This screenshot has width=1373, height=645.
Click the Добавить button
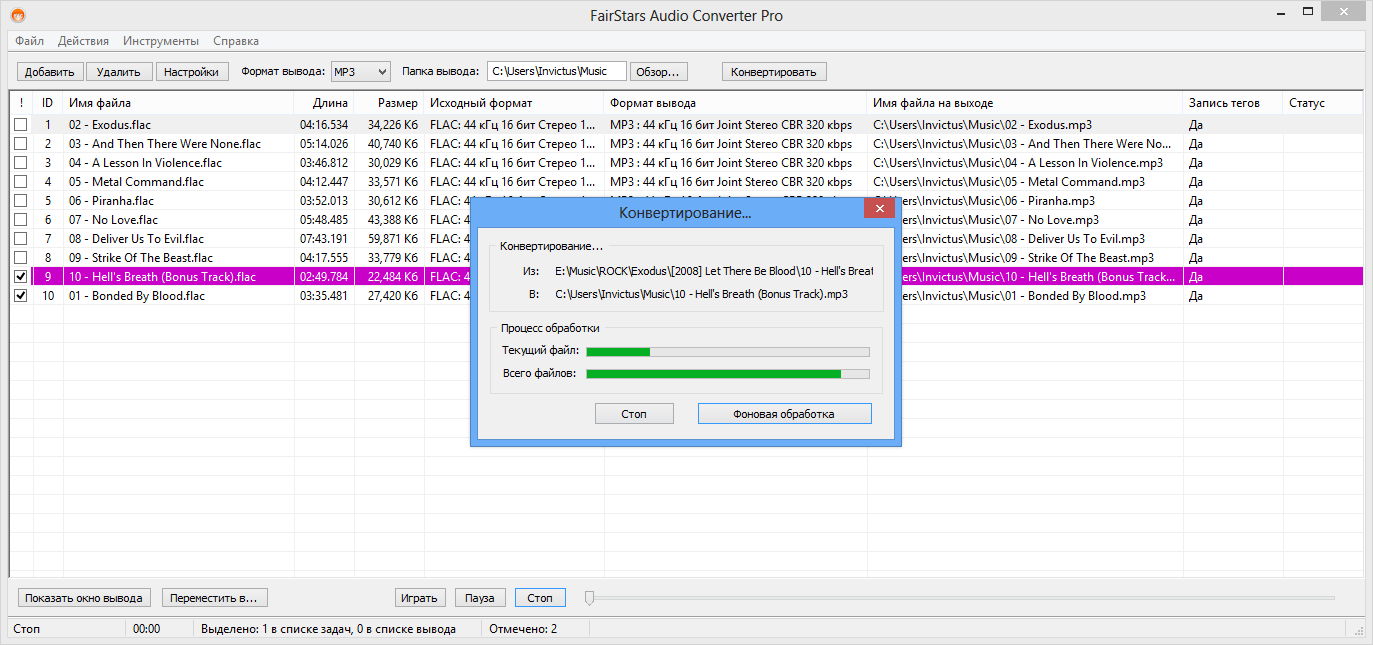click(50, 71)
